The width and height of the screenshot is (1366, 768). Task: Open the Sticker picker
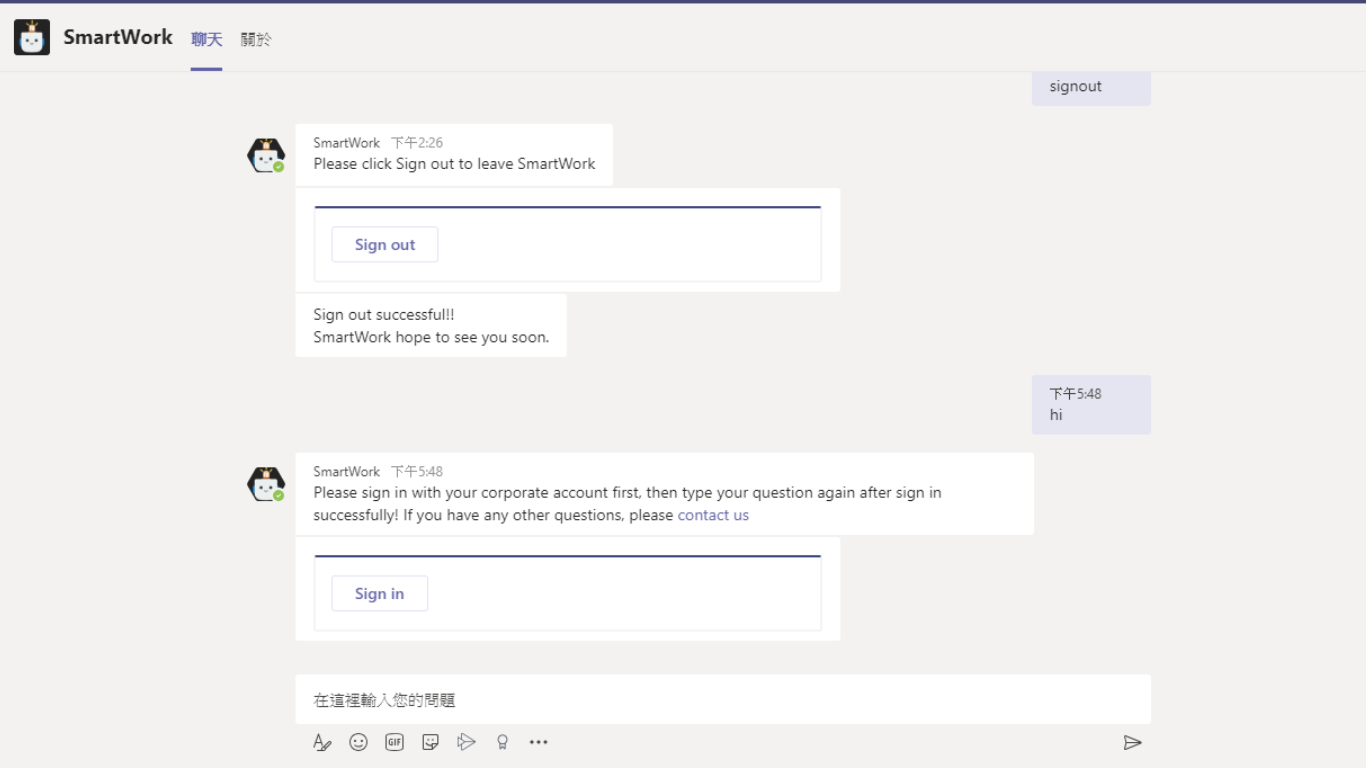tap(431, 742)
